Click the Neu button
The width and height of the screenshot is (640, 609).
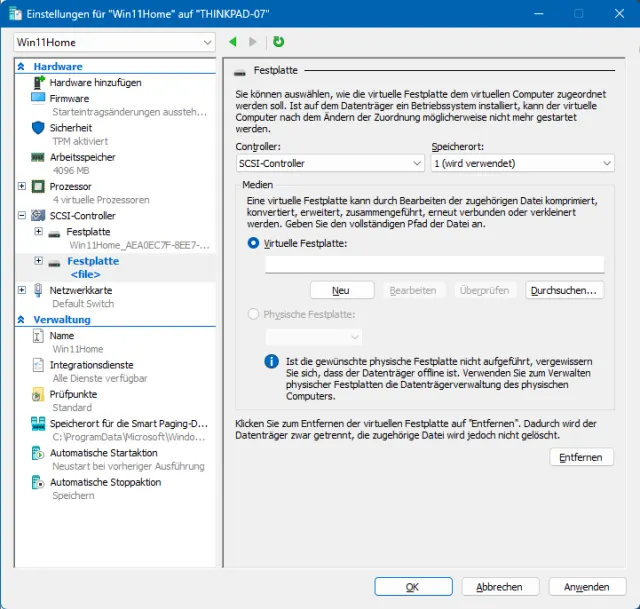[340, 290]
